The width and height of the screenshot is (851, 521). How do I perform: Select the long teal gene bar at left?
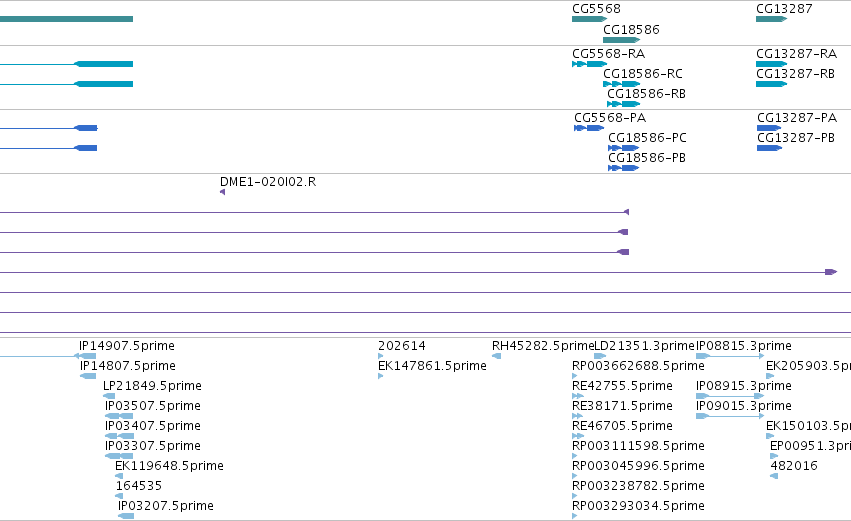pos(66,19)
